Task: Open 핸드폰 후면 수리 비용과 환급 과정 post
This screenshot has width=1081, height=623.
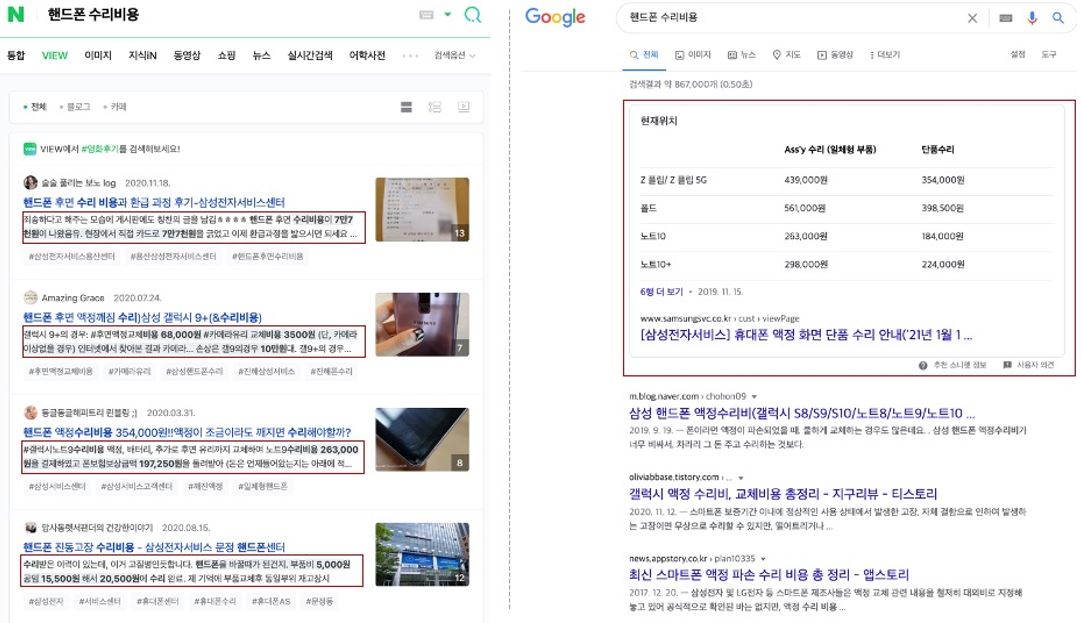Action: pyautogui.click(x=154, y=202)
